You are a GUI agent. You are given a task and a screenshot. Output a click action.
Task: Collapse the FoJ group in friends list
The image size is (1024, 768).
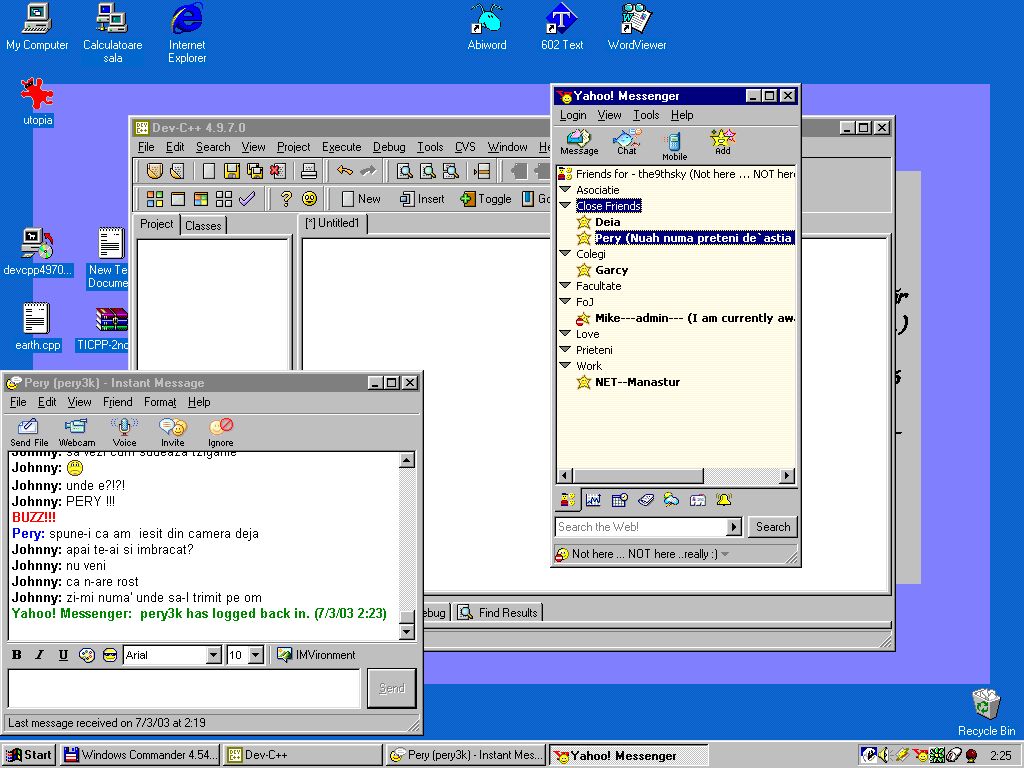566,301
